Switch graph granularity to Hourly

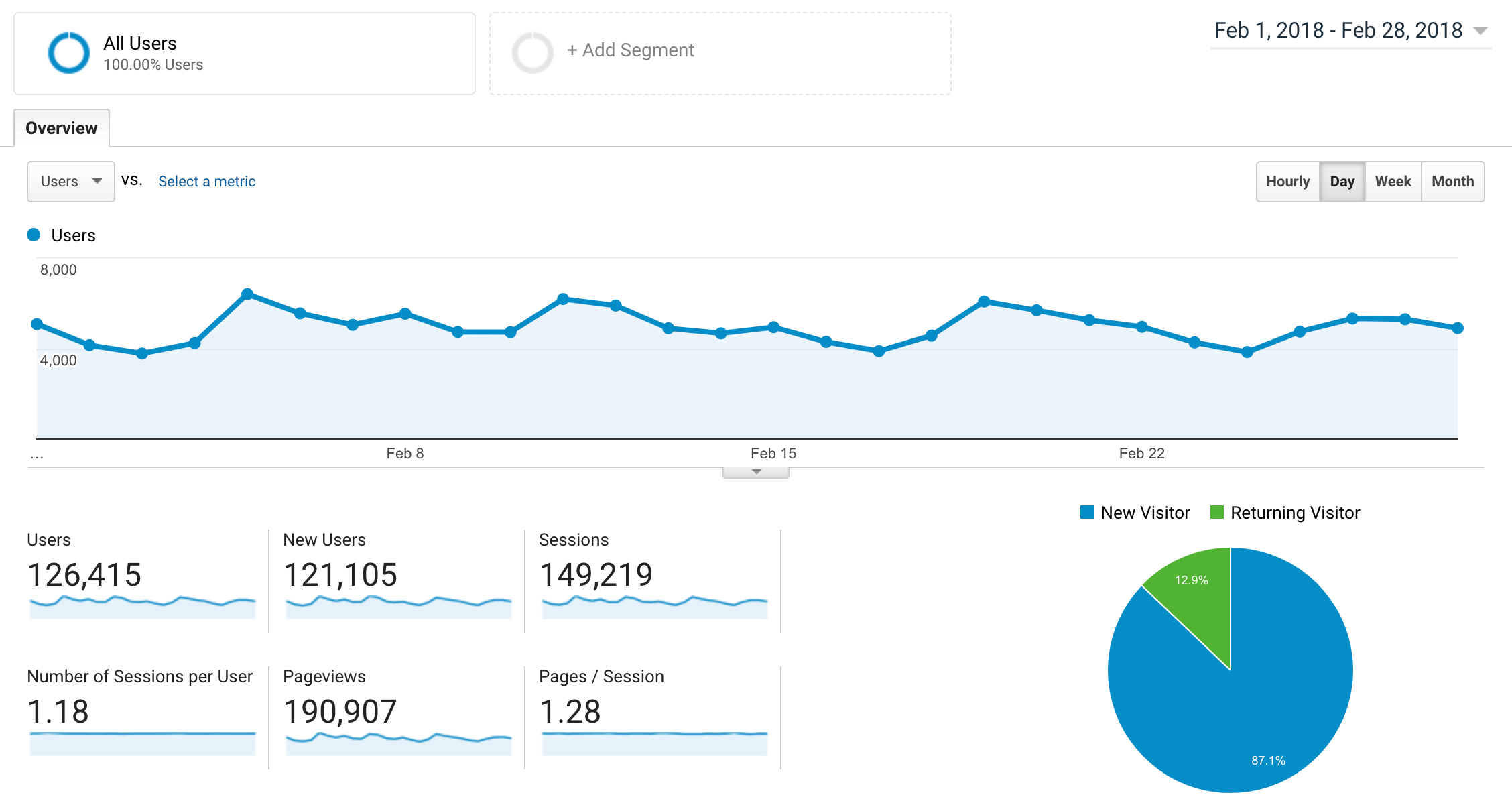[1287, 181]
